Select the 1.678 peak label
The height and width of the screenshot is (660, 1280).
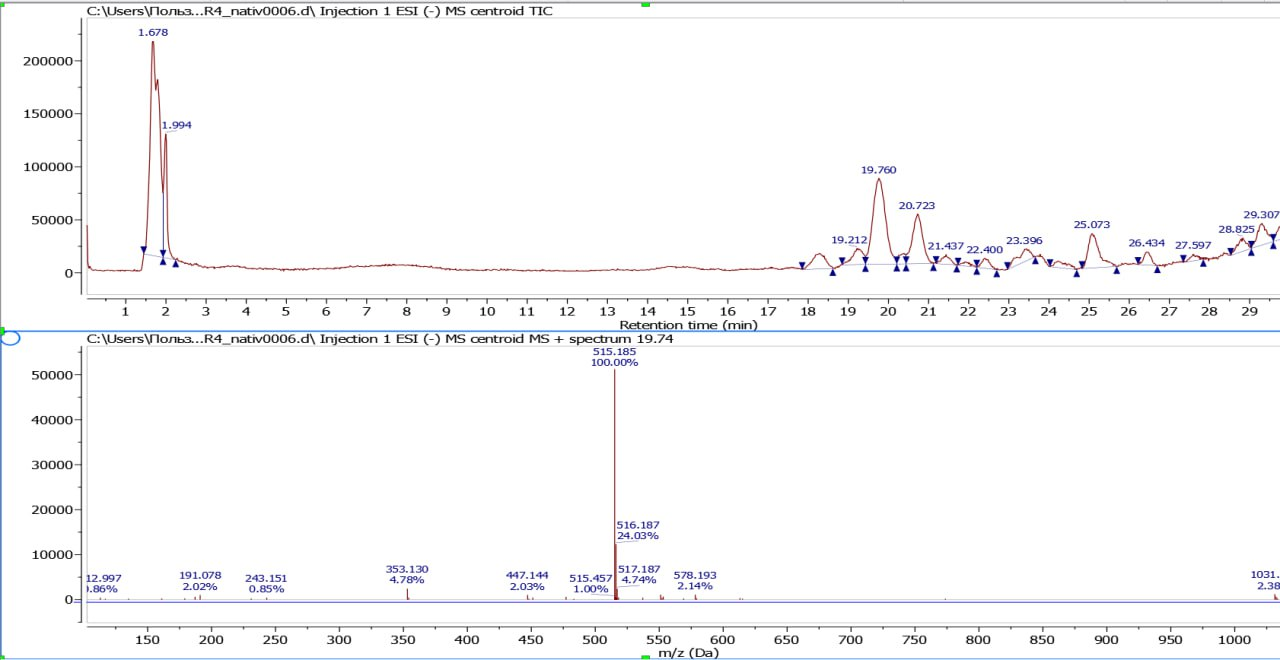[x=153, y=33]
